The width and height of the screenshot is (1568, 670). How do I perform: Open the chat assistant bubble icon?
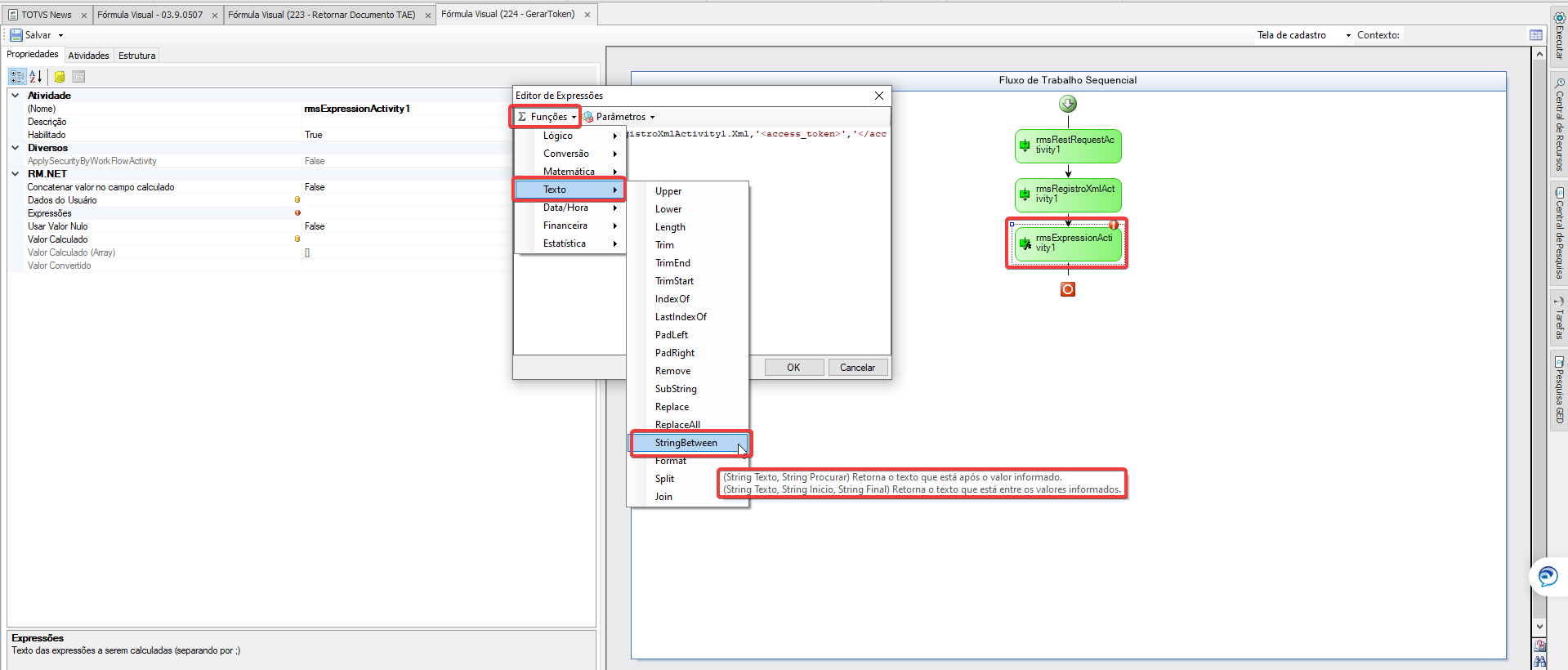coord(1548,577)
